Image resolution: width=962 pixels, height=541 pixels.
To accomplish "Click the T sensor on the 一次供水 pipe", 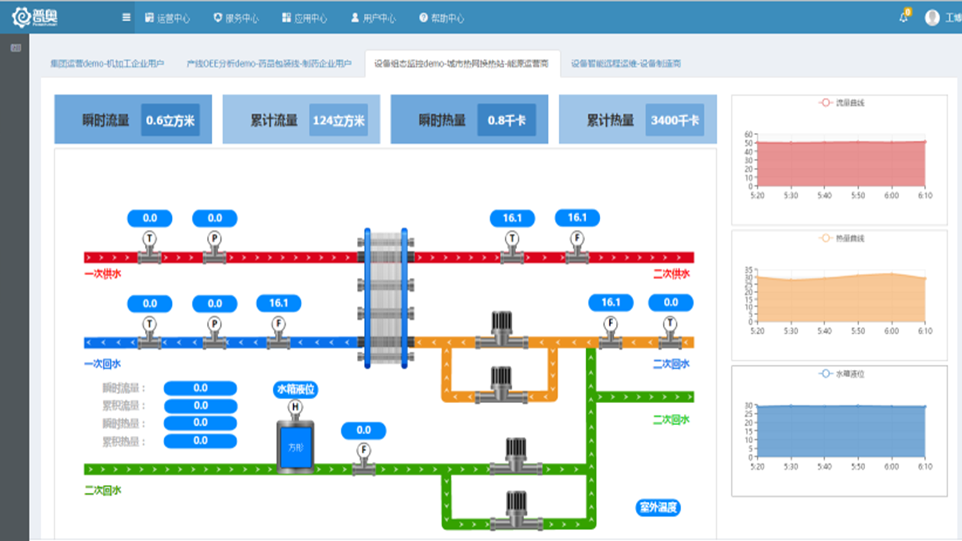I will [150, 247].
